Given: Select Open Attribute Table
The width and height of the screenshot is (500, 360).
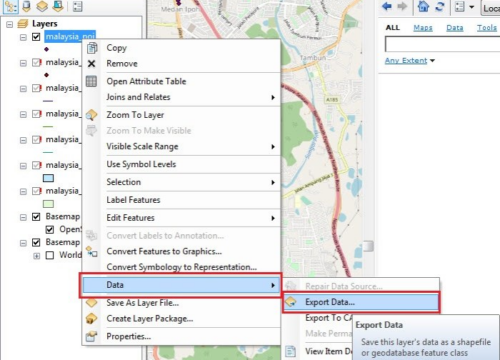Looking at the screenshot, I should click(x=146, y=81).
